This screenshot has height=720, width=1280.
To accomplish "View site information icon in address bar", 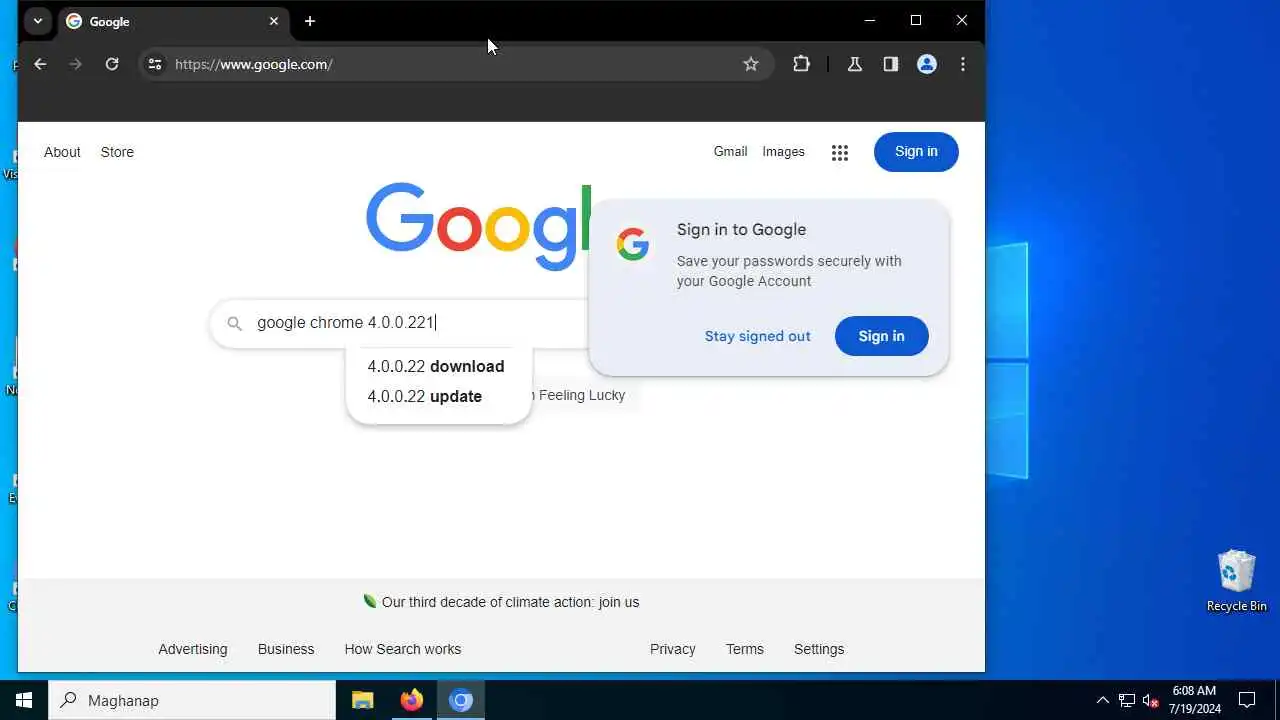I will tap(155, 64).
